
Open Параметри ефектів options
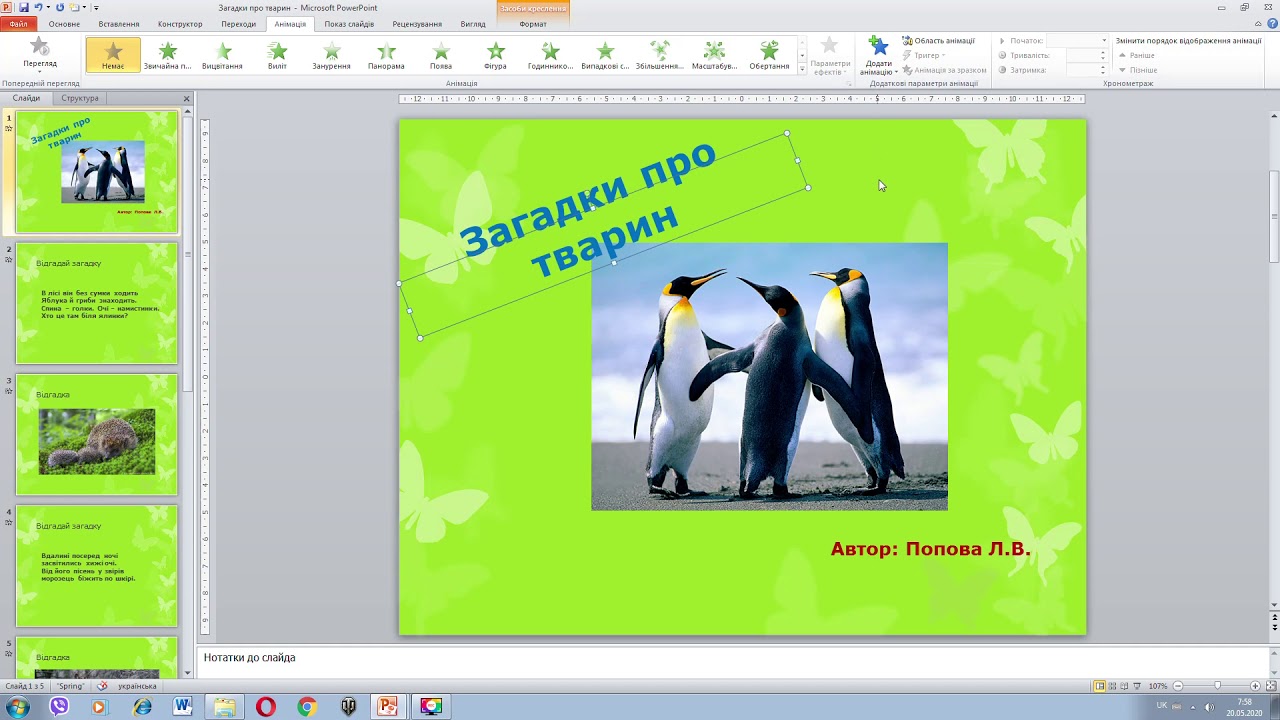pos(830,56)
